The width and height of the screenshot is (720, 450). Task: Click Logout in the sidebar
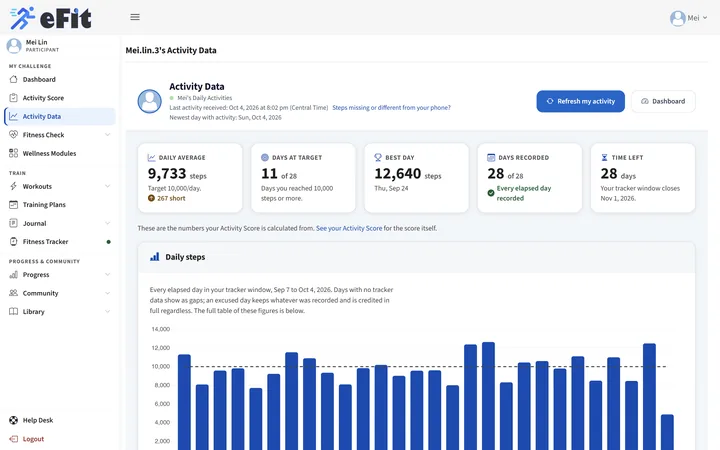[x=60, y=439]
